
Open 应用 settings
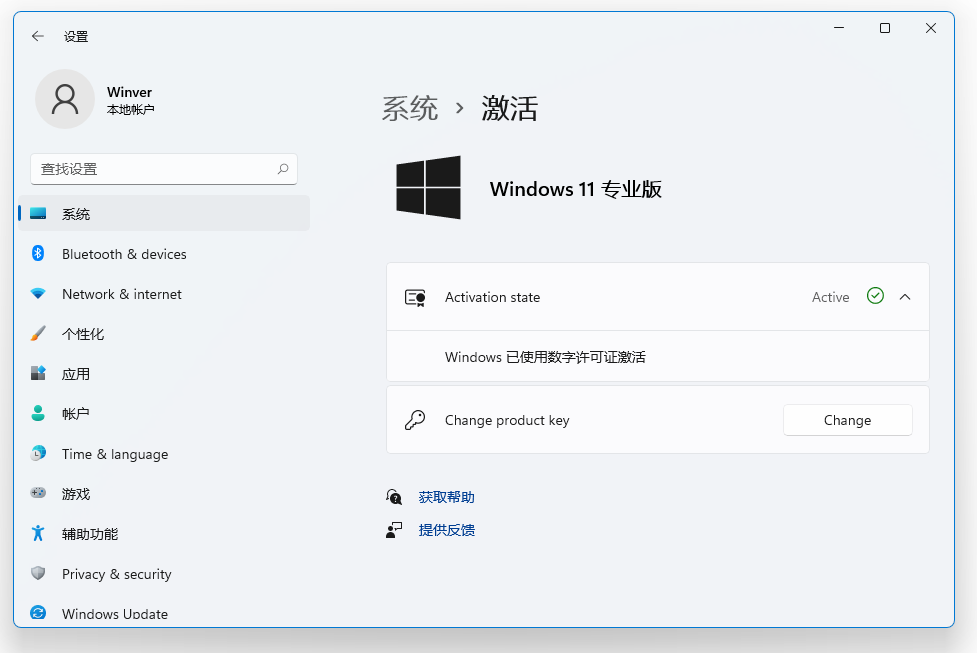pos(164,373)
